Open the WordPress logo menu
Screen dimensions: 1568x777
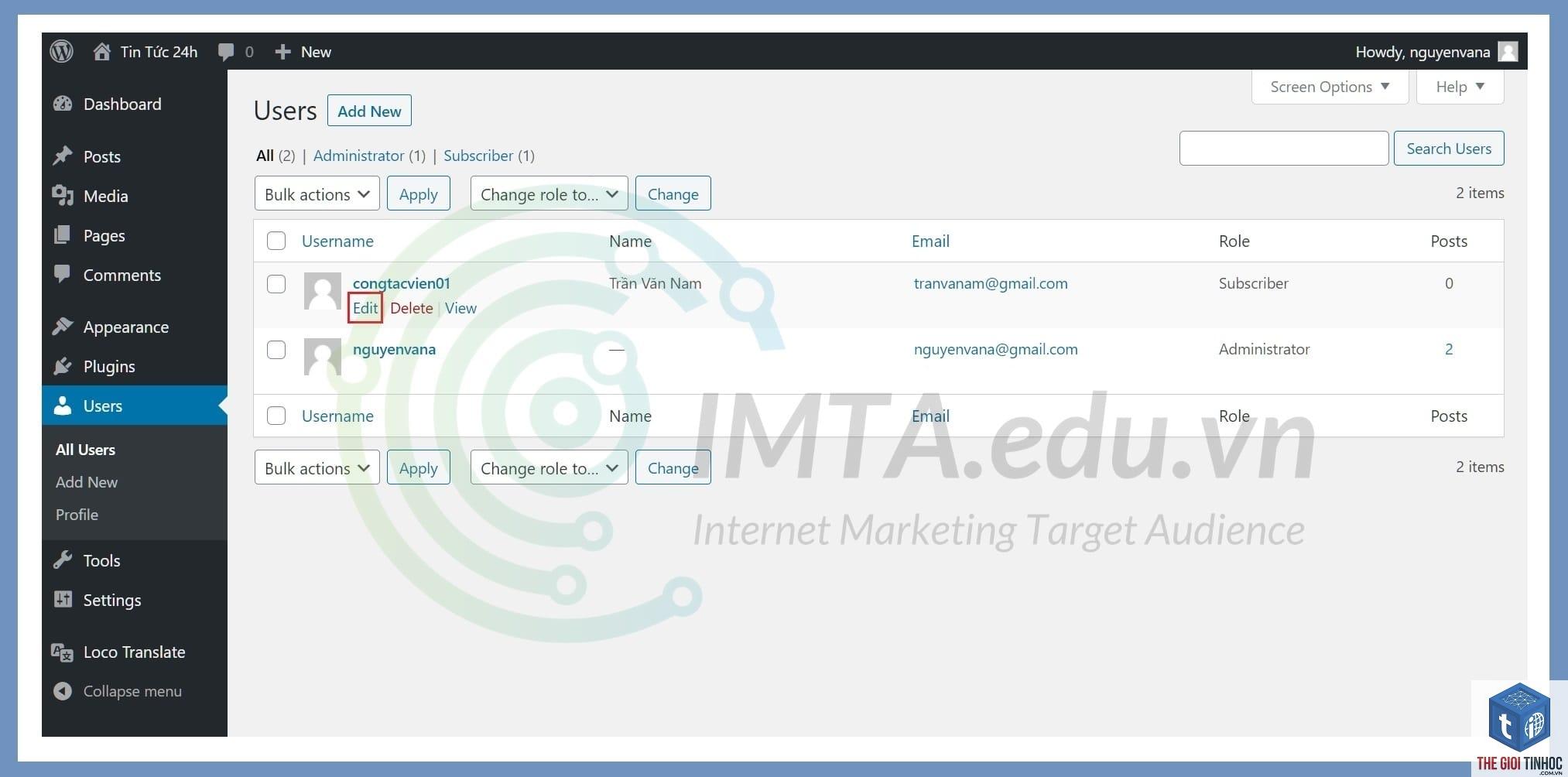point(62,52)
